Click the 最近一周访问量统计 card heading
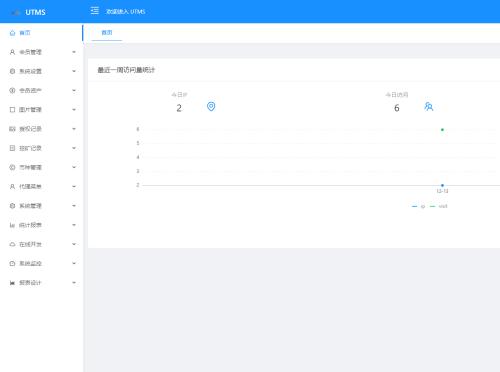 (126, 70)
